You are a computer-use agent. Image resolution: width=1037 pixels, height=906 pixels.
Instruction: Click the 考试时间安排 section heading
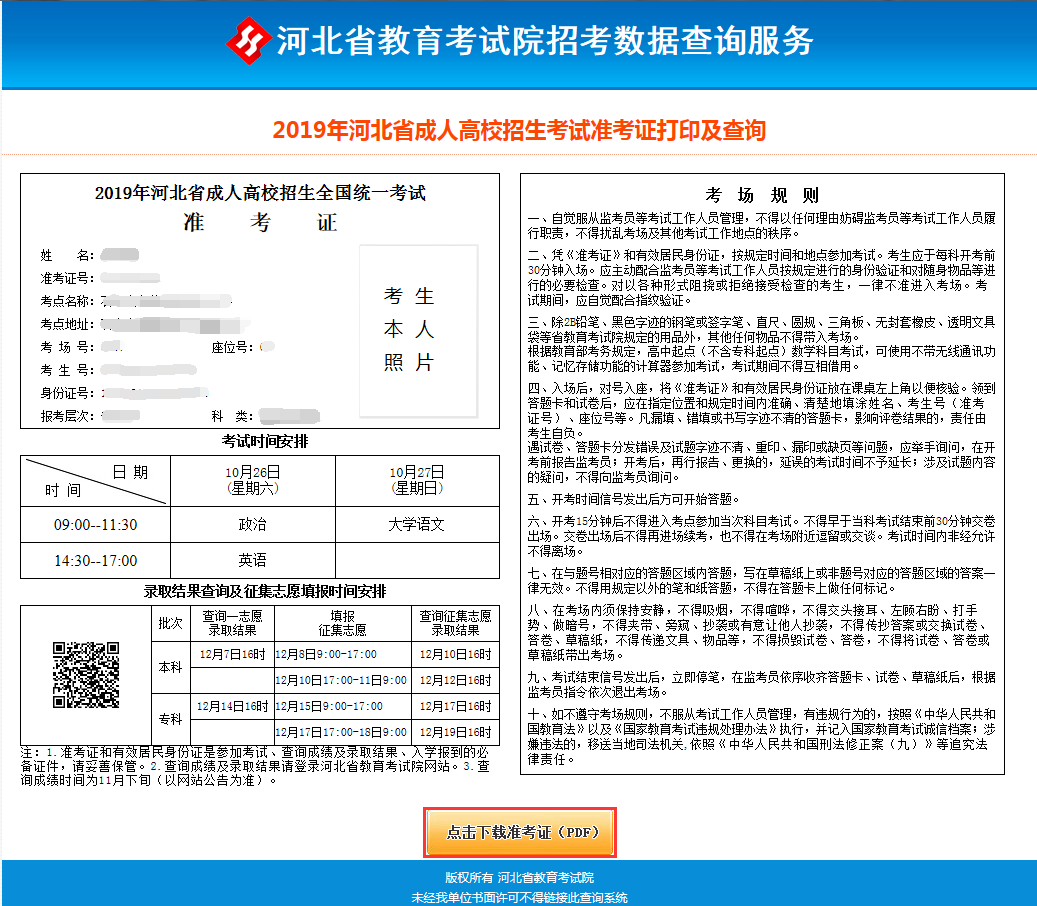[265, 441]
